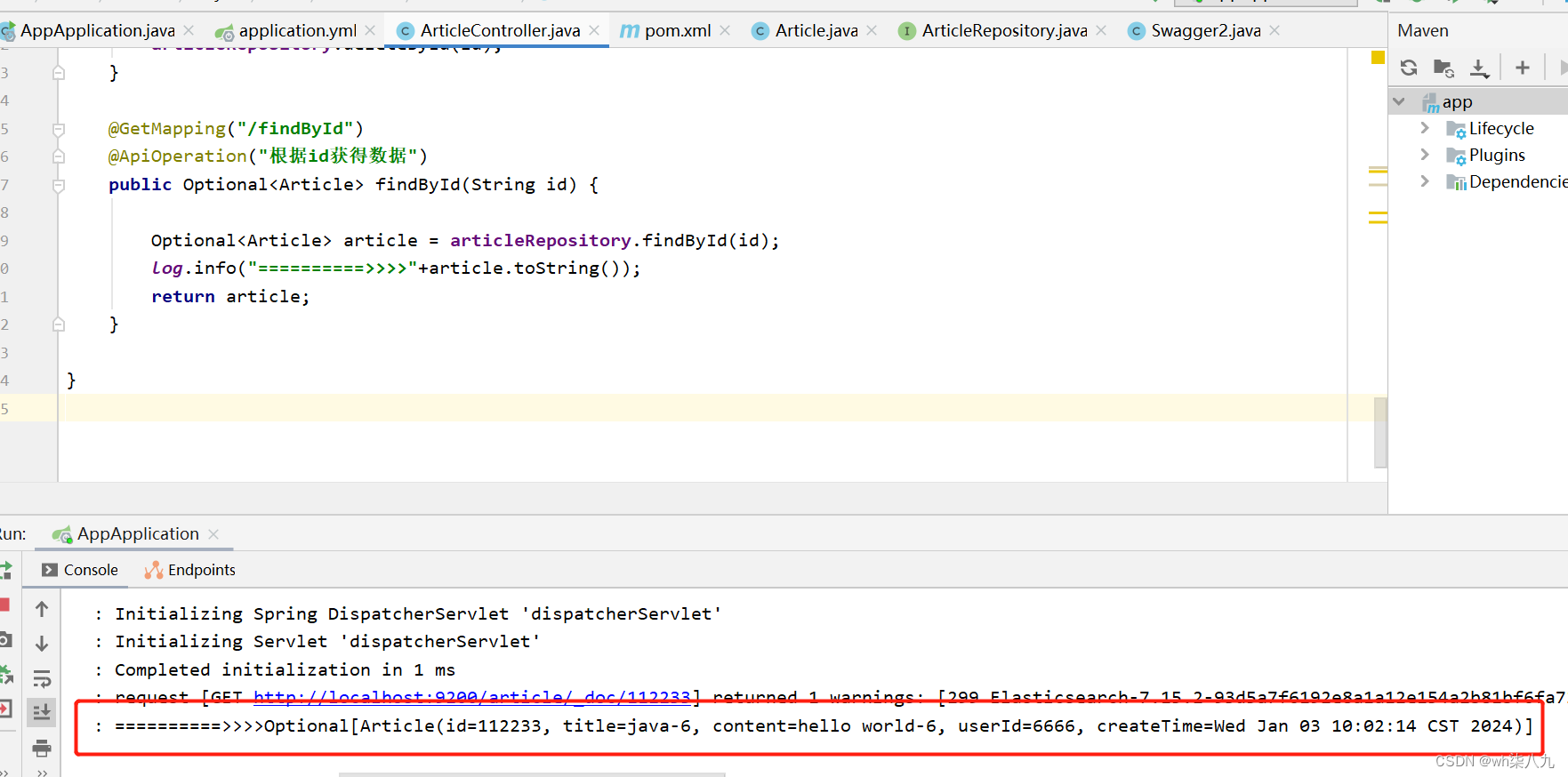Click the editor vertical scrollbar thumb
Screen dimensions: 1568x777
(1380, 432)
